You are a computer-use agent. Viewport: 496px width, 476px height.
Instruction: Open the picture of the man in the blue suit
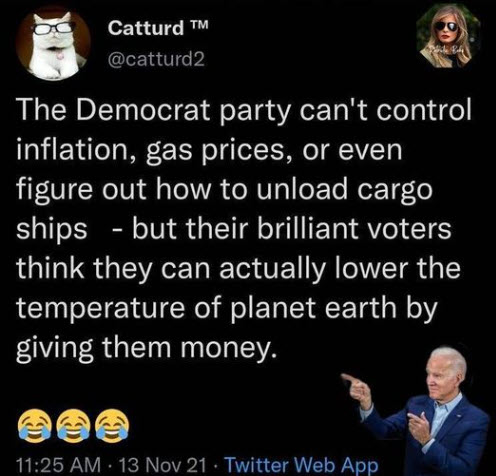click(417, 412)
